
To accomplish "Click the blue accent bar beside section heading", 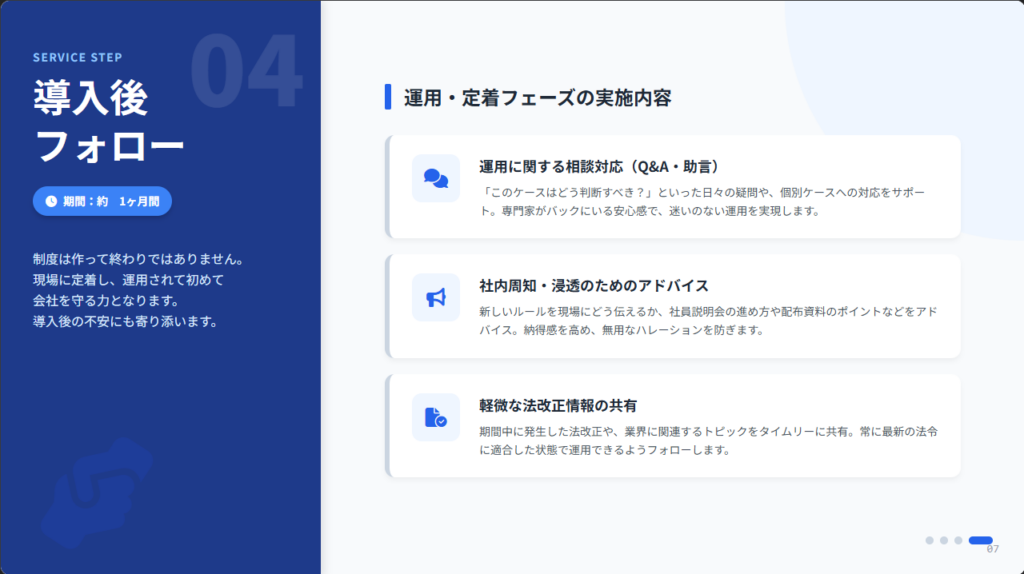I will (x=388, y=97).
